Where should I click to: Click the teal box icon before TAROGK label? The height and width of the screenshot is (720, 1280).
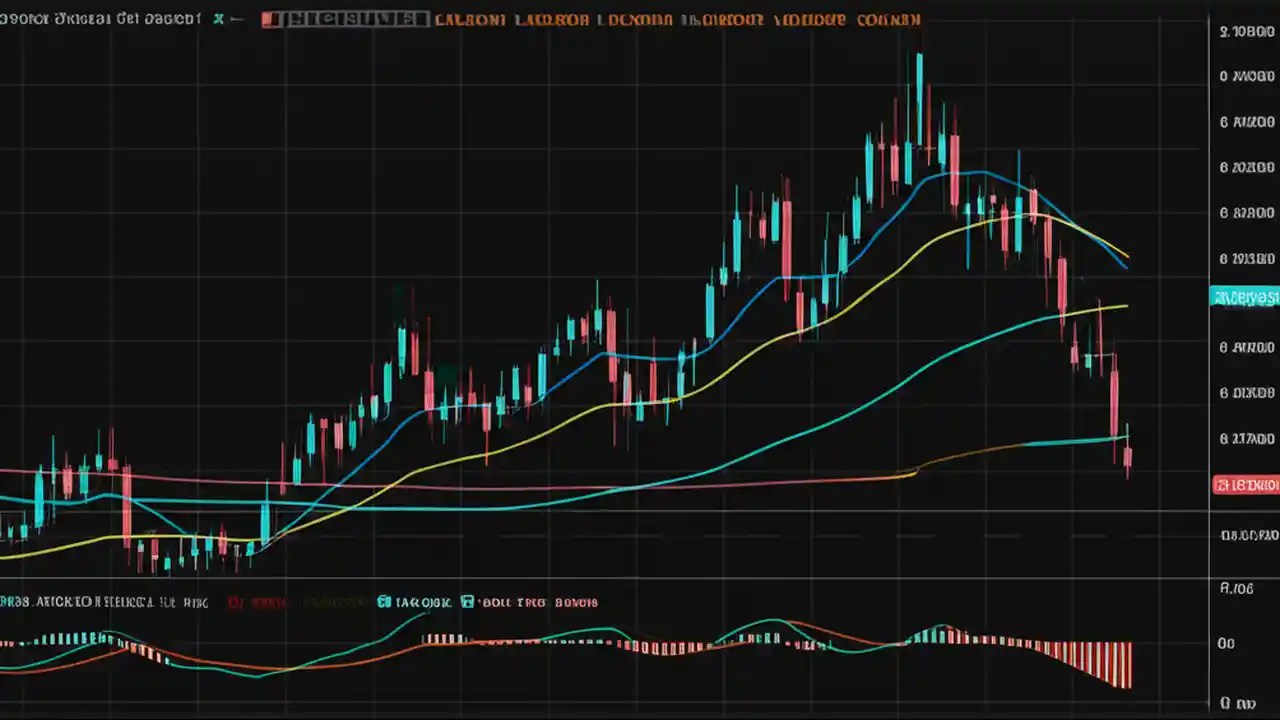click(384, 602)
